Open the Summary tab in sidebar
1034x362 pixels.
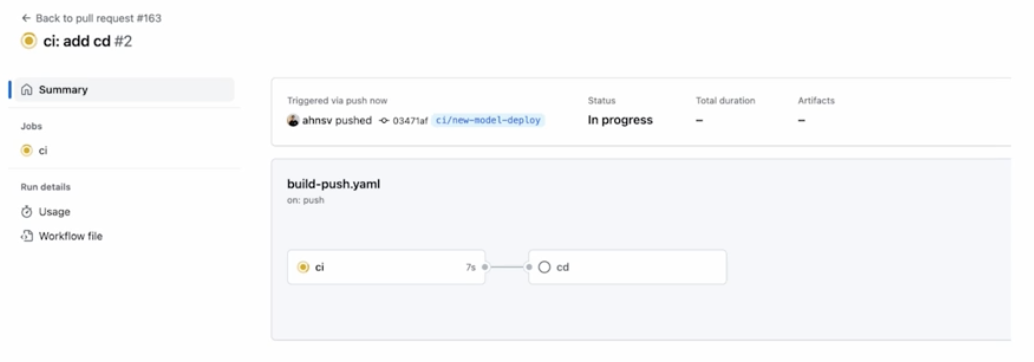pyautogui.click(x=123, y=90)
